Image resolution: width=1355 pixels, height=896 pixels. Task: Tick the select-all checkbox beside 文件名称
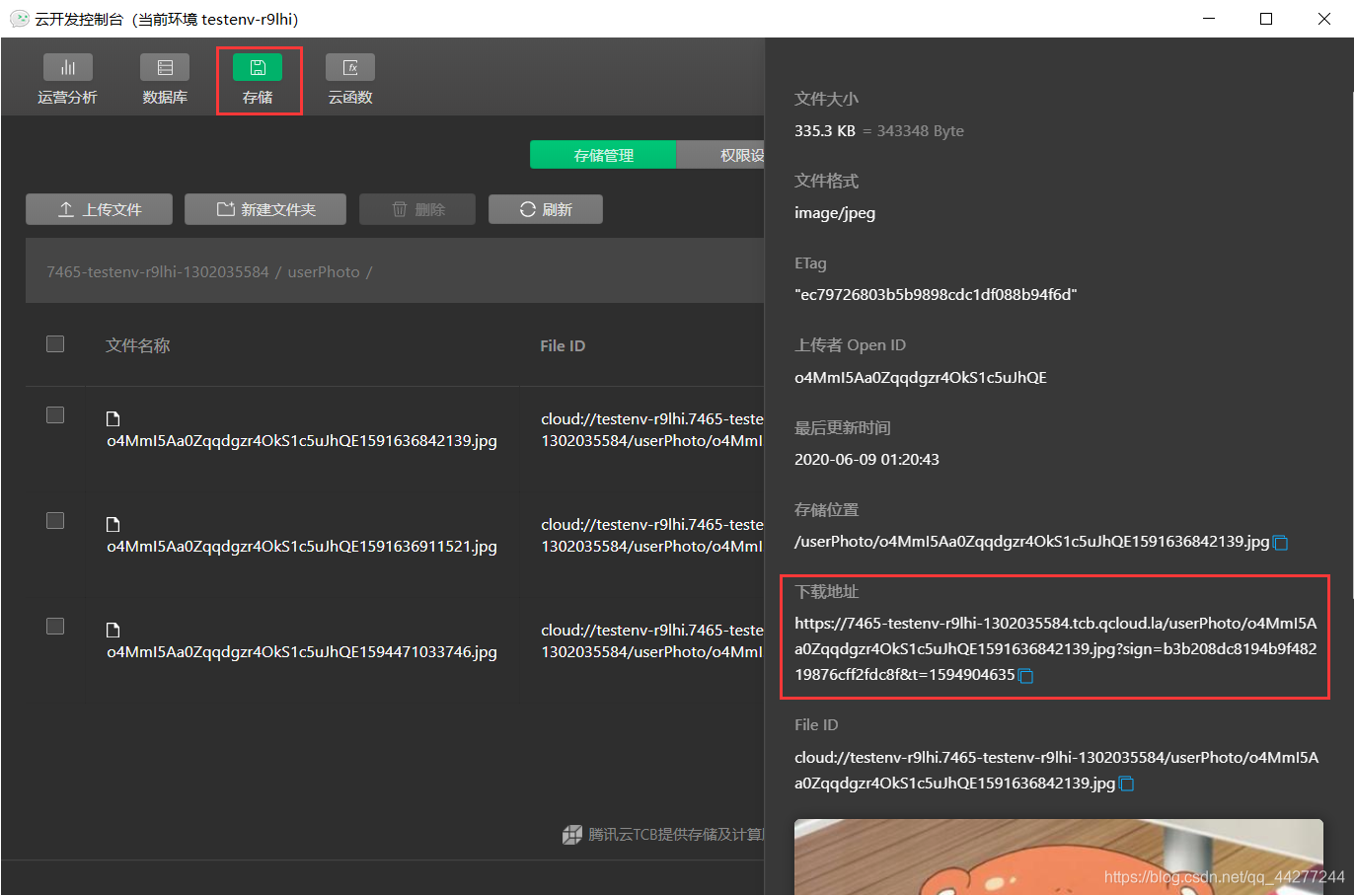pos(55,343)
